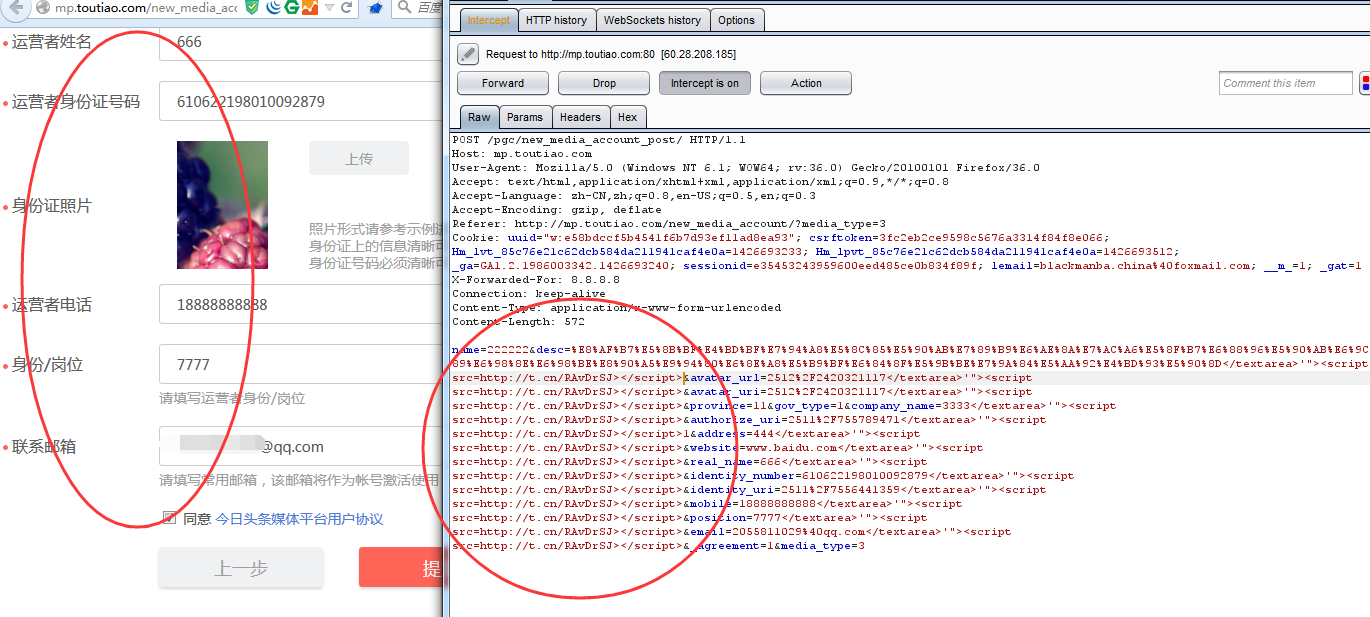Click the 运营者身份证号码 field label
The width and height of the screenshot is (1370, 617).
[x=76, y=101]
